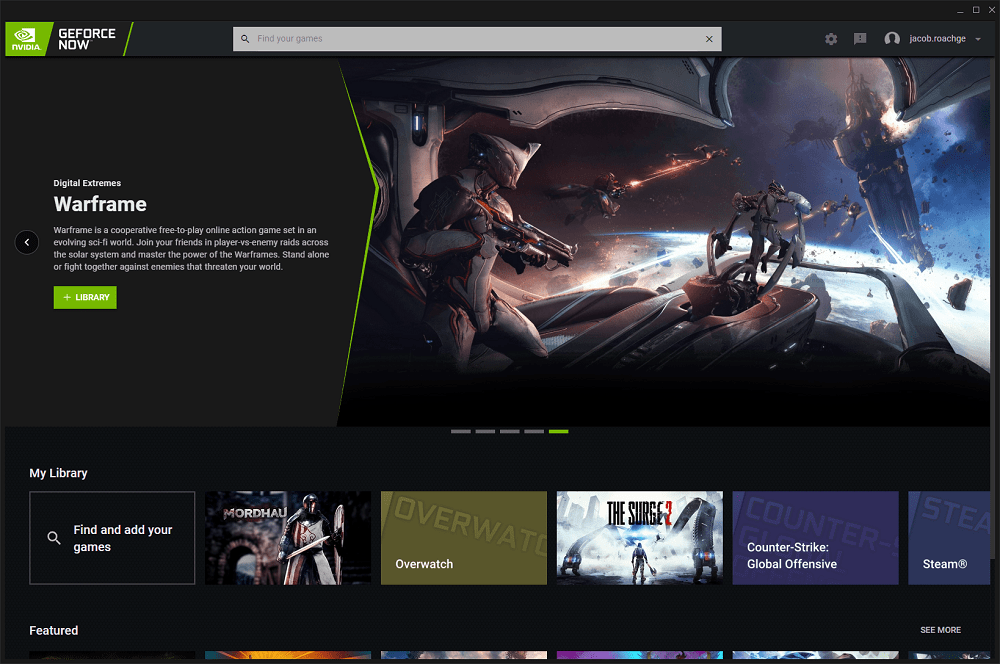Viewport: 1000px width, 664px height.
Task: Expand the jacob.roachge account dropdown arrow
Action: (x=978, y=40)
